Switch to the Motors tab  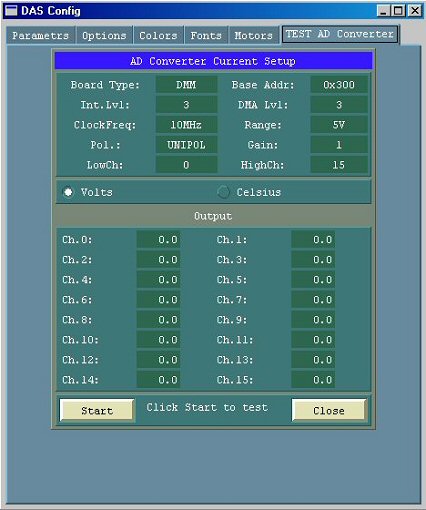pyautogui.click(x=253, y=35)
